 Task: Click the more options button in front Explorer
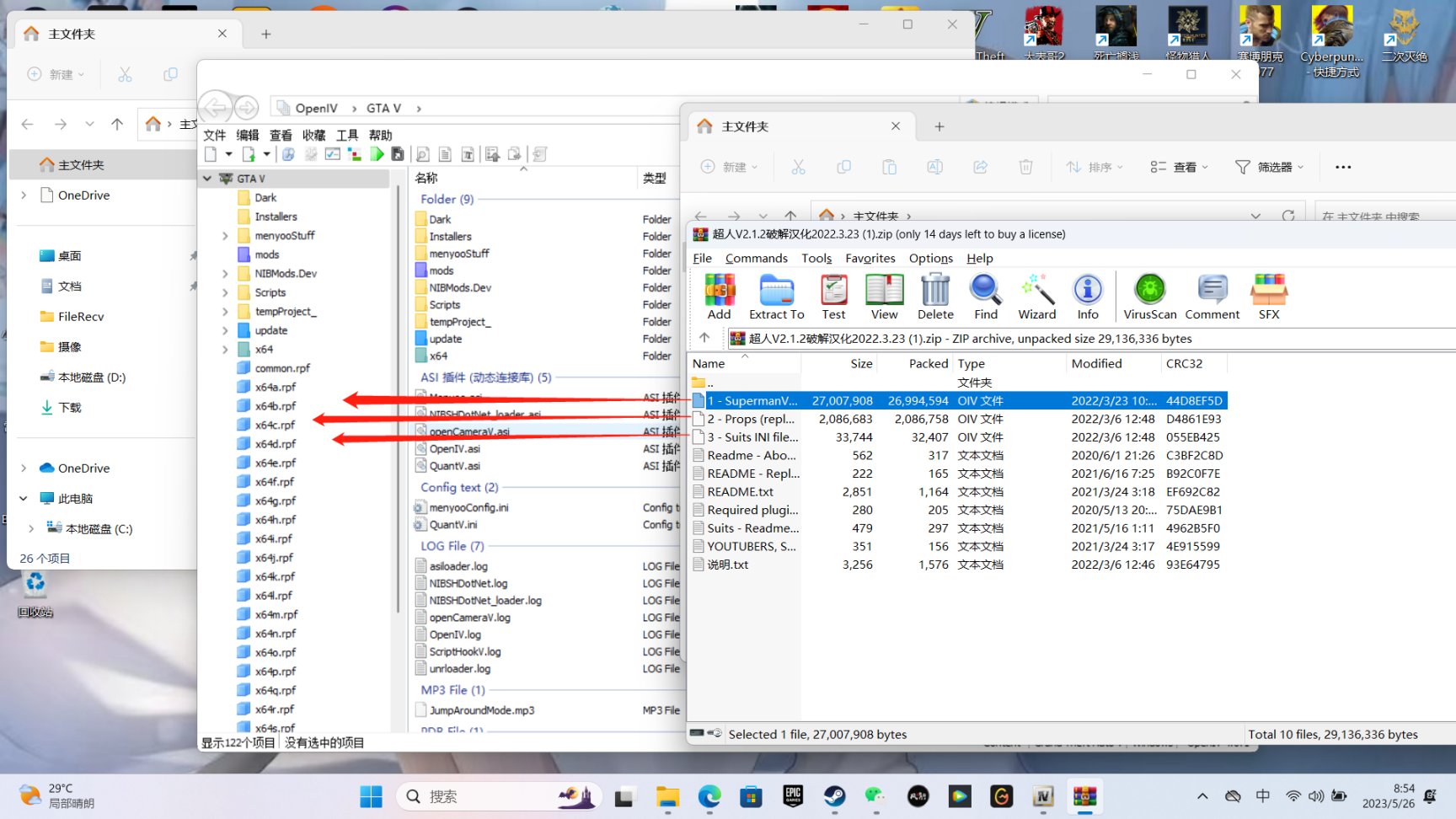coord(1343,167)
